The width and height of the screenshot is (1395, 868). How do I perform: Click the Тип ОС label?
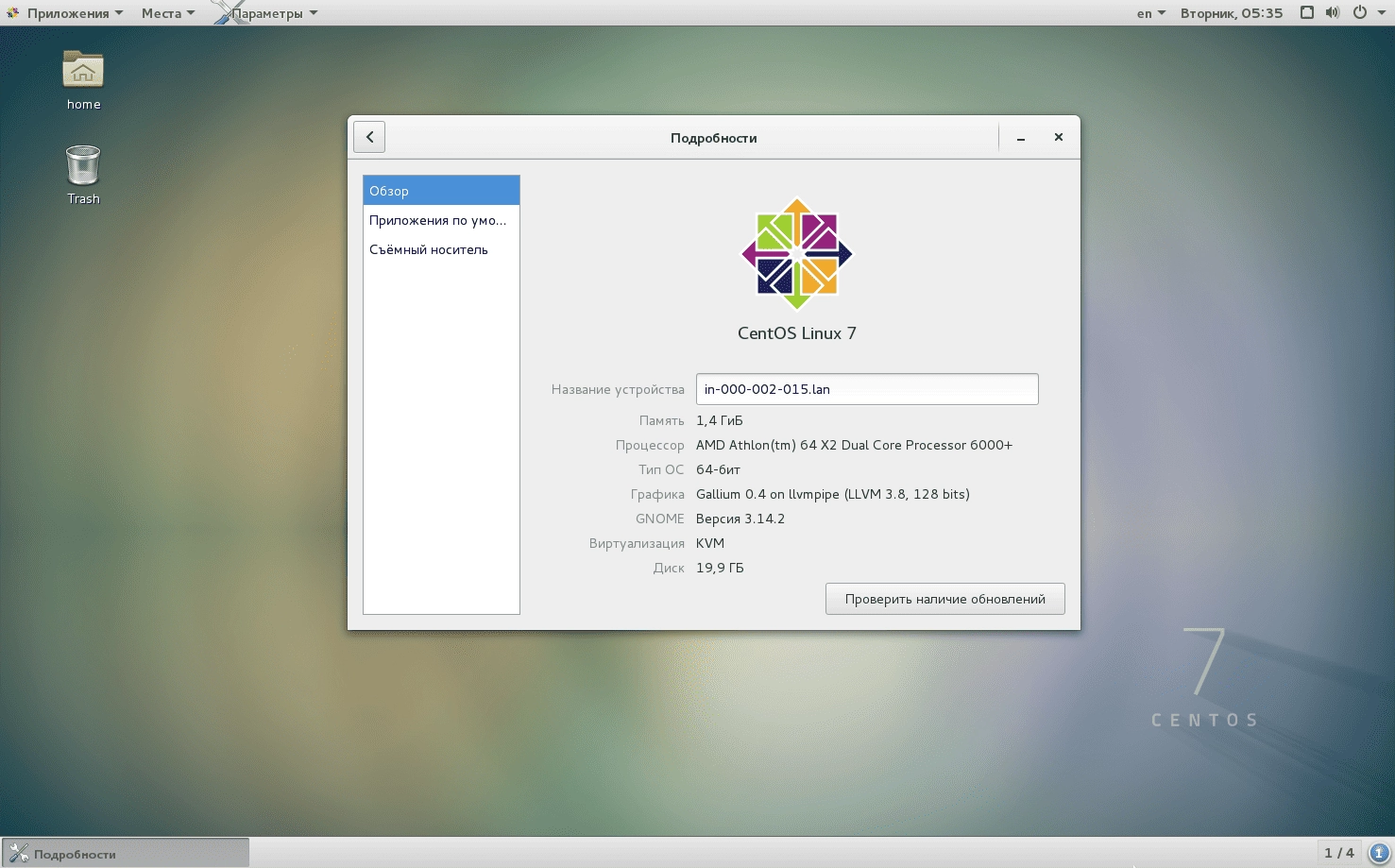click(x=661, y=469)
